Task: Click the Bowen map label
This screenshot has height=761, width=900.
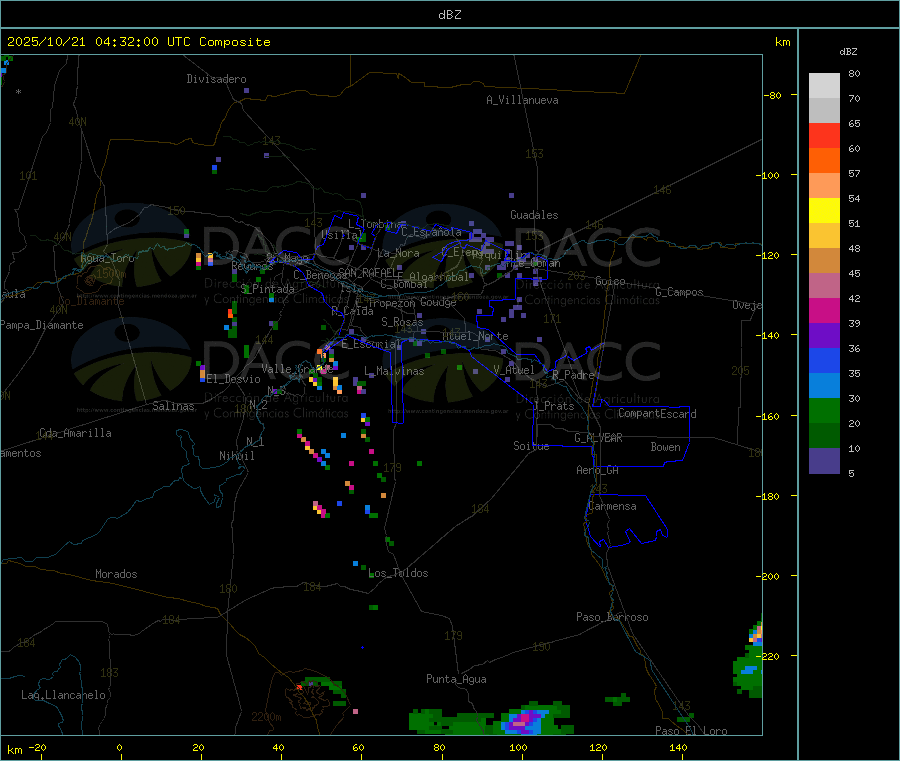Action: [665, 447]
